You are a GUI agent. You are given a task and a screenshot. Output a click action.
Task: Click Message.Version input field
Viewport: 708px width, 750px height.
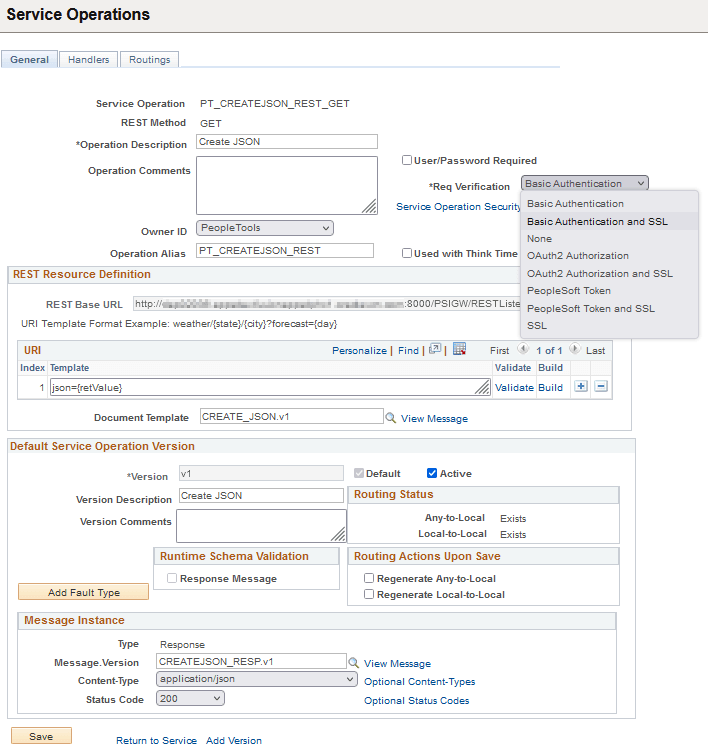[251, 661]
